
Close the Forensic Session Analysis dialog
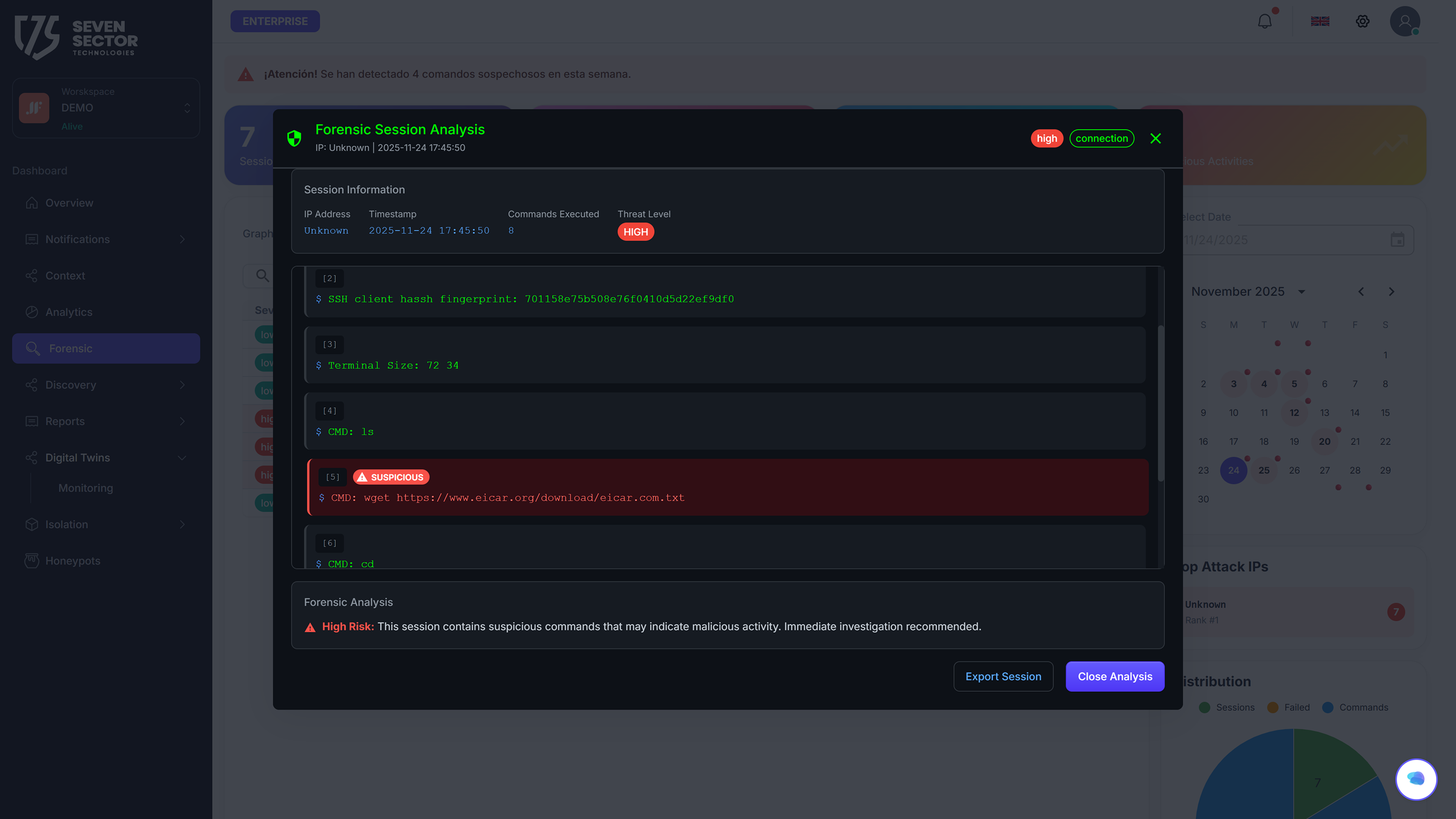coord(1155,138)
